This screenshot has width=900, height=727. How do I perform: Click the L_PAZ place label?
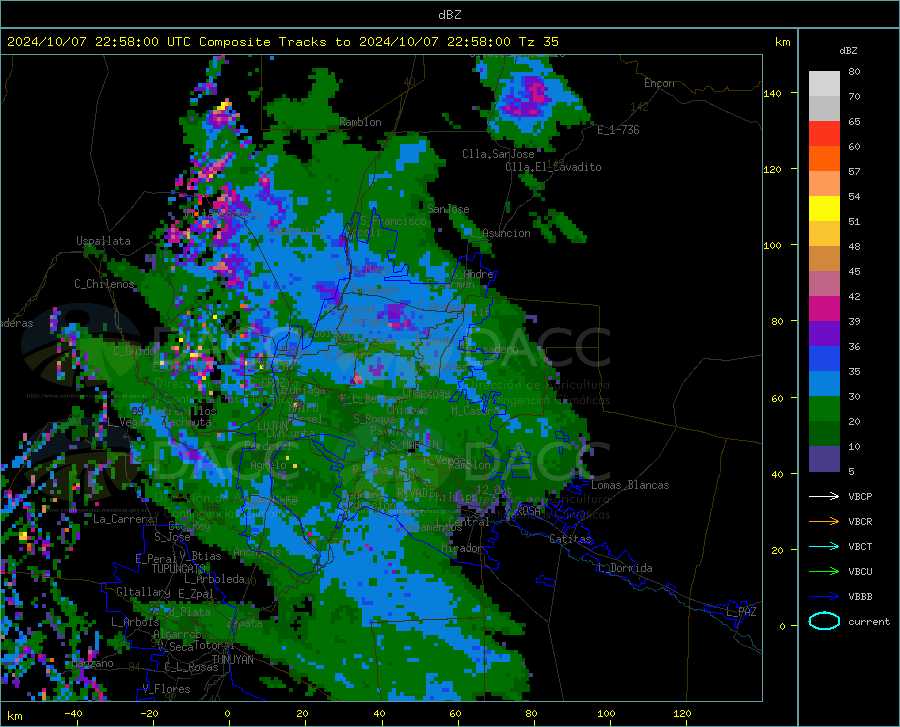(741, 612)
